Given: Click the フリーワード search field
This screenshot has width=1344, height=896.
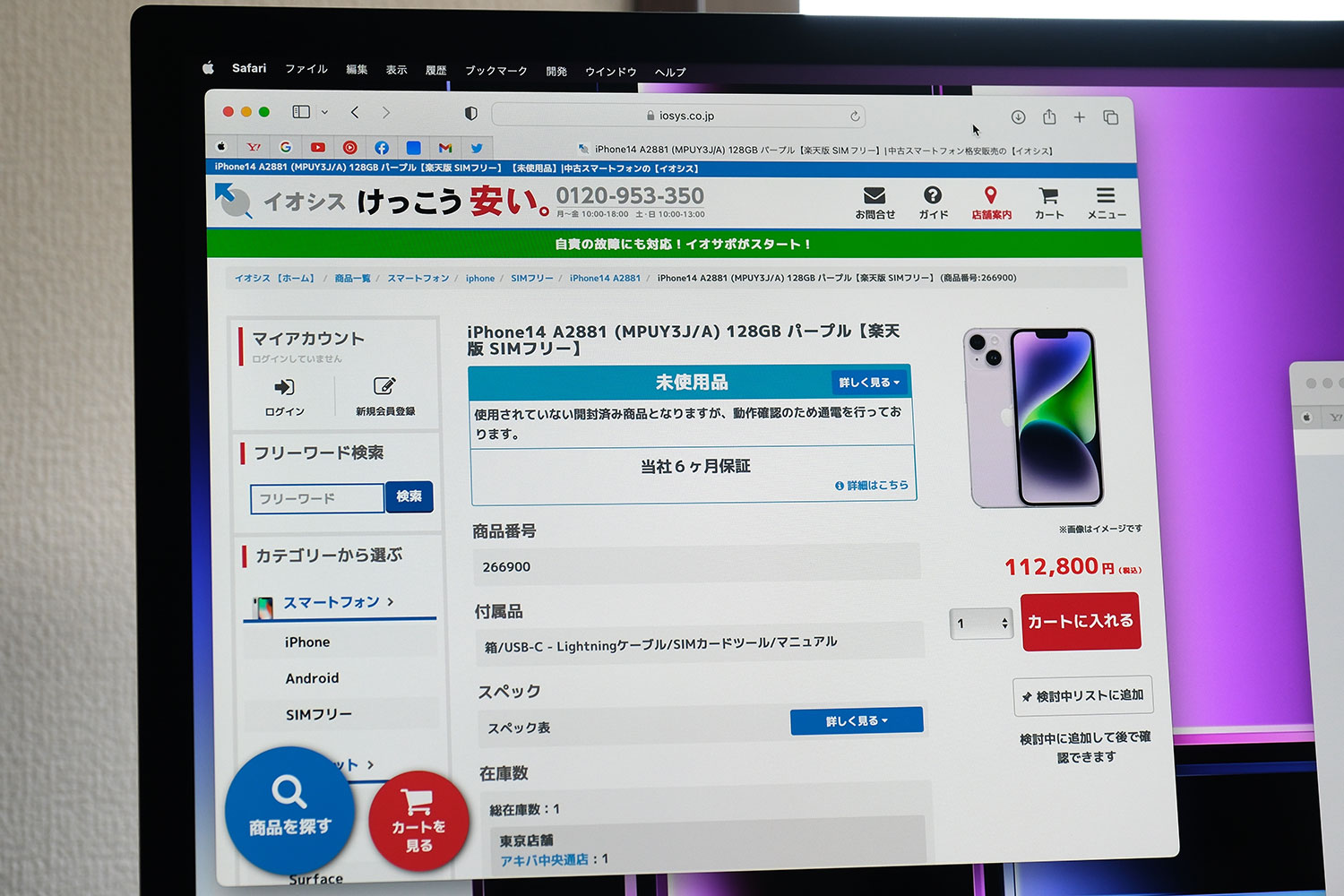Looking at the screenshot, I should (318, 498).
